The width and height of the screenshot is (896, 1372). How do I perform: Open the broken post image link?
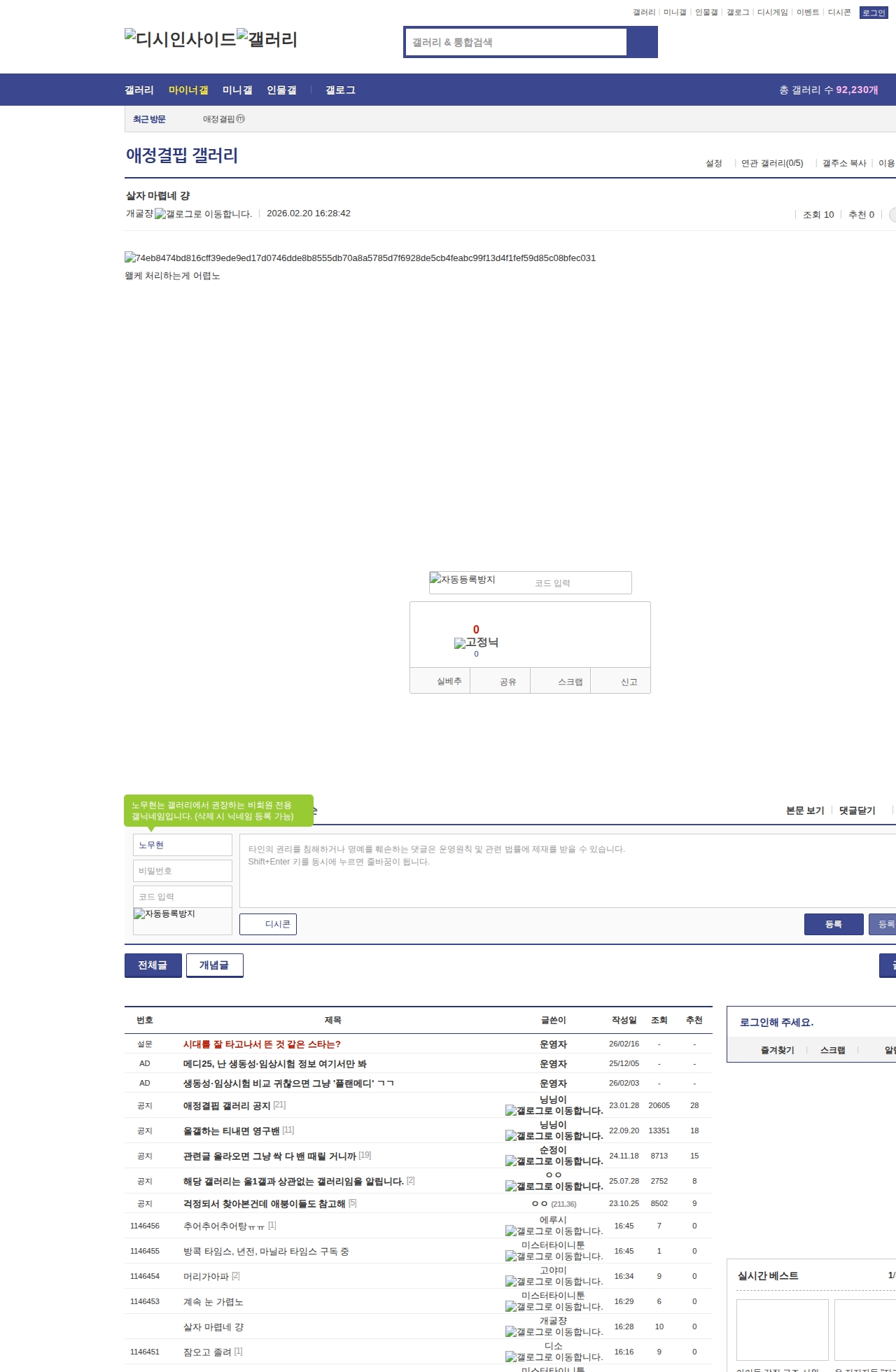(x=360, y=258)
